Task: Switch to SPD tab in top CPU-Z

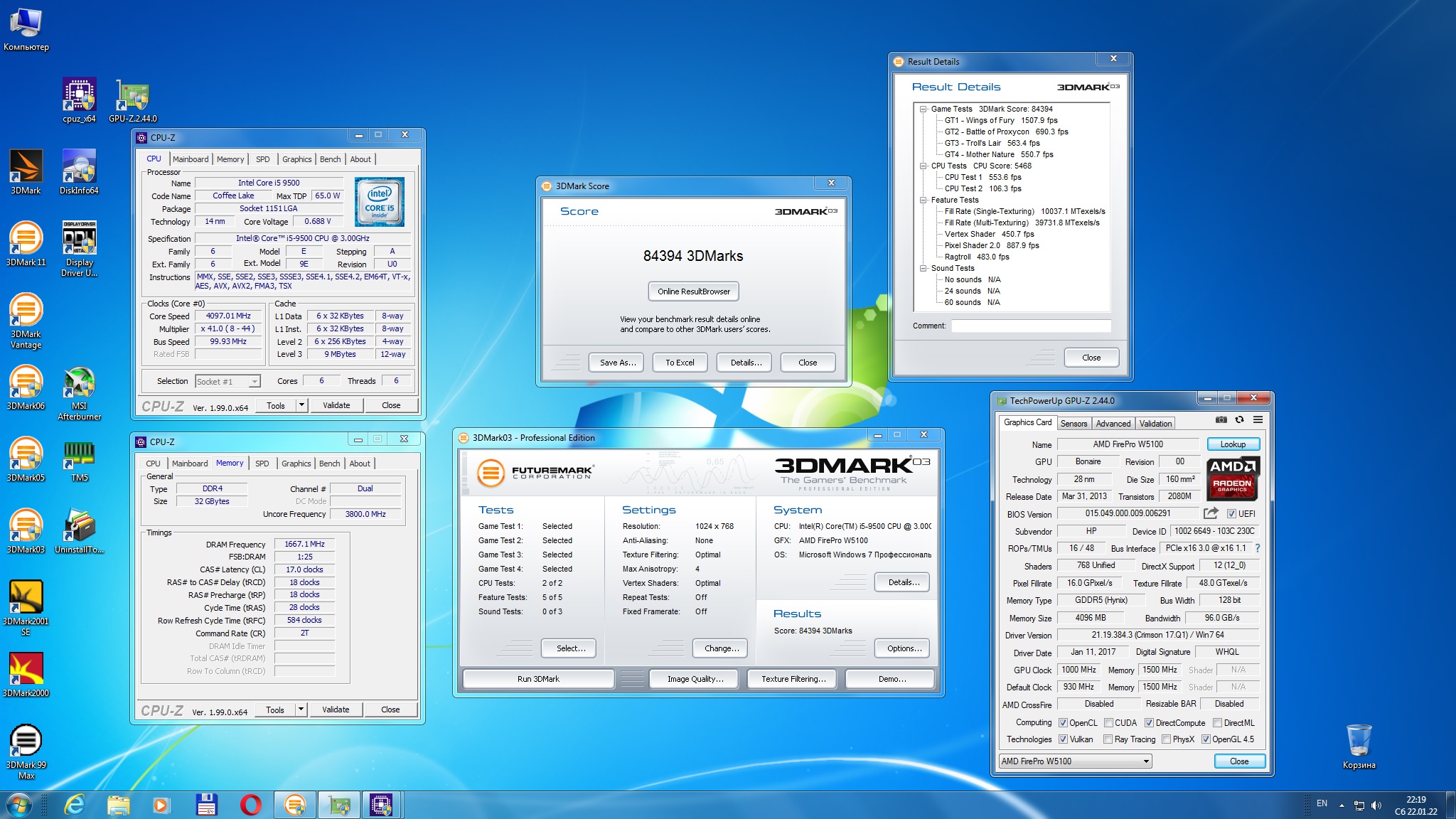Action: (263, 159)
